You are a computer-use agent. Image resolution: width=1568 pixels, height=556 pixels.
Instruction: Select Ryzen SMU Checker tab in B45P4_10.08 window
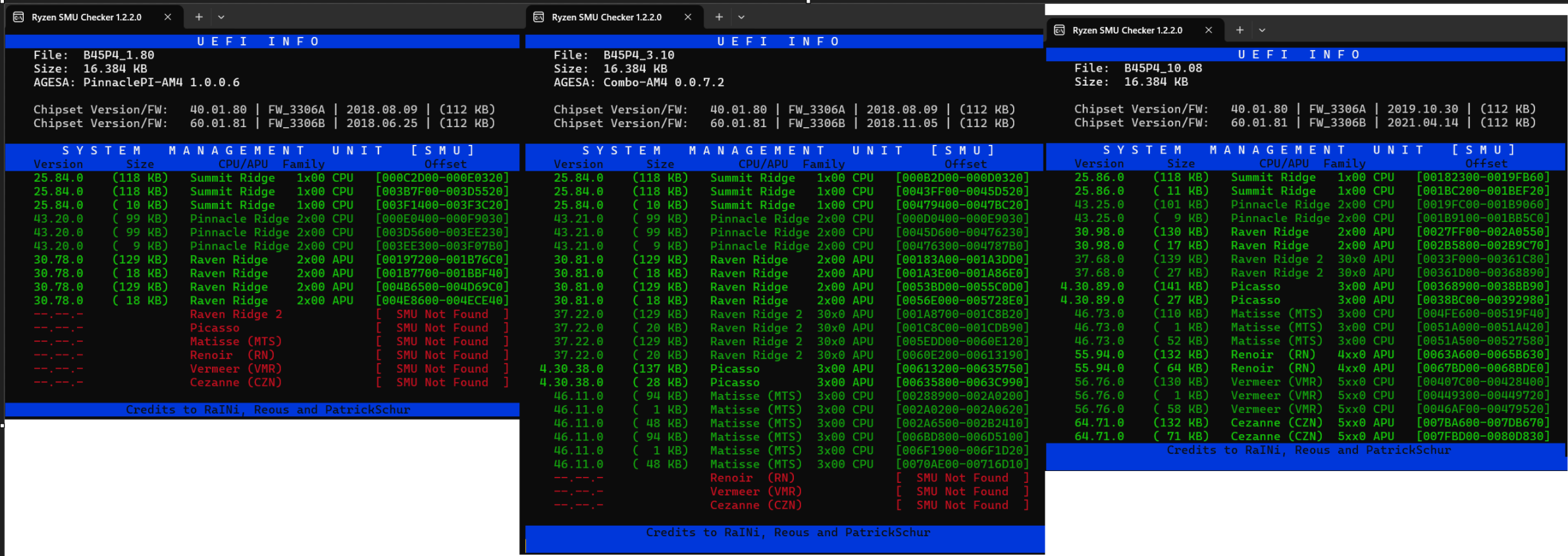click(1134, 30)
